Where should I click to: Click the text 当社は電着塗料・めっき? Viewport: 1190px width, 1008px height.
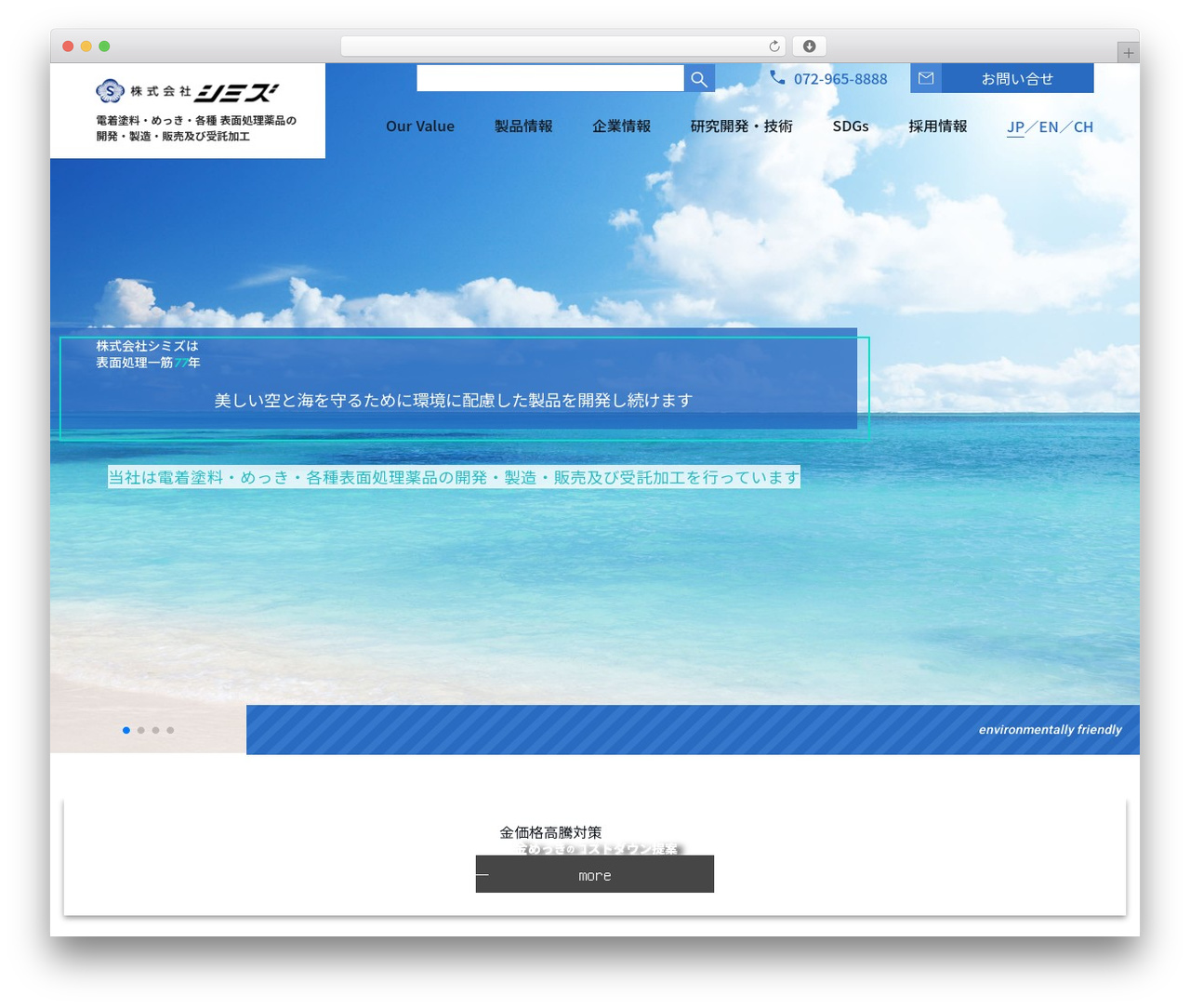pyautogui.click(x=454, y=477)
